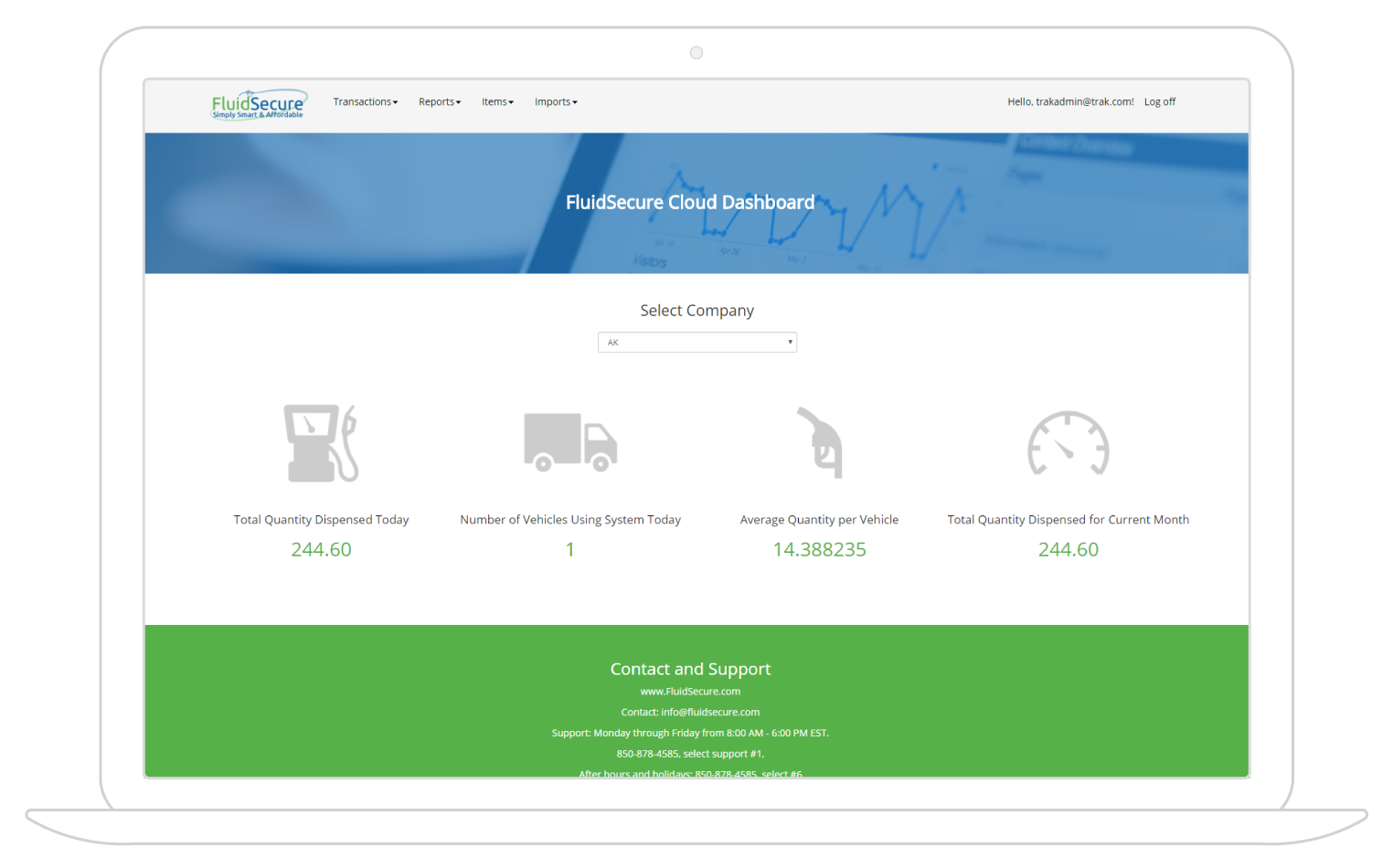Select the delivery truck icon
Viewport: 1393px width, 868px height.
point(569,444)
